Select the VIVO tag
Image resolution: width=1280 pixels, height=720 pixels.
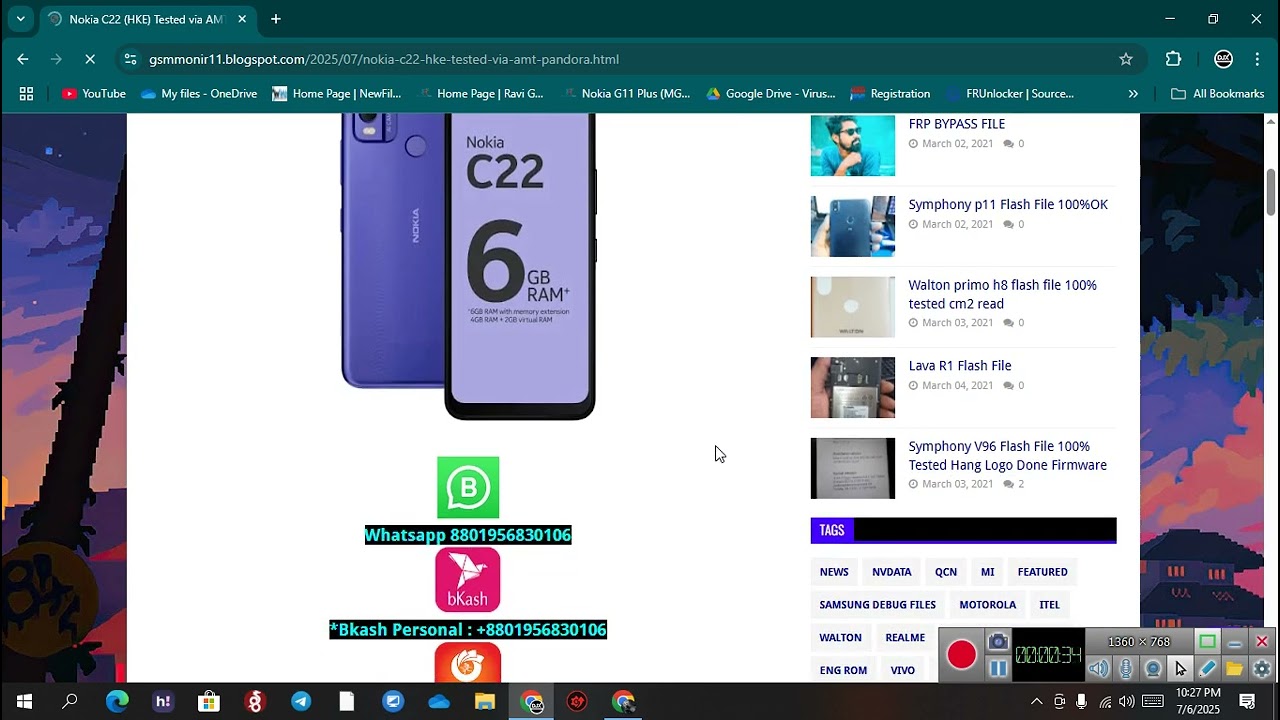coord(903,670)
